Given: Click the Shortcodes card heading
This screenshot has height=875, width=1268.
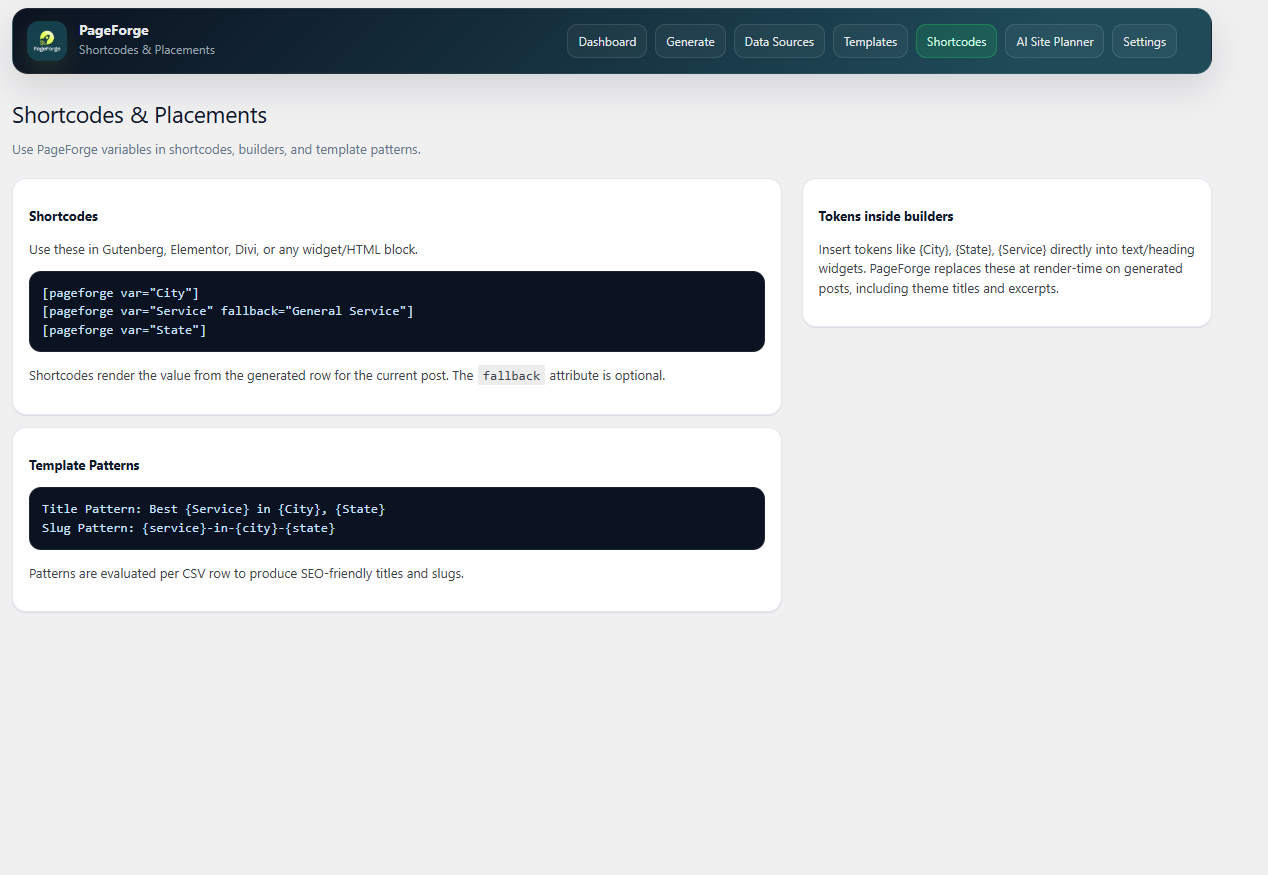Looking at the screenshot, I should (63, 216).
